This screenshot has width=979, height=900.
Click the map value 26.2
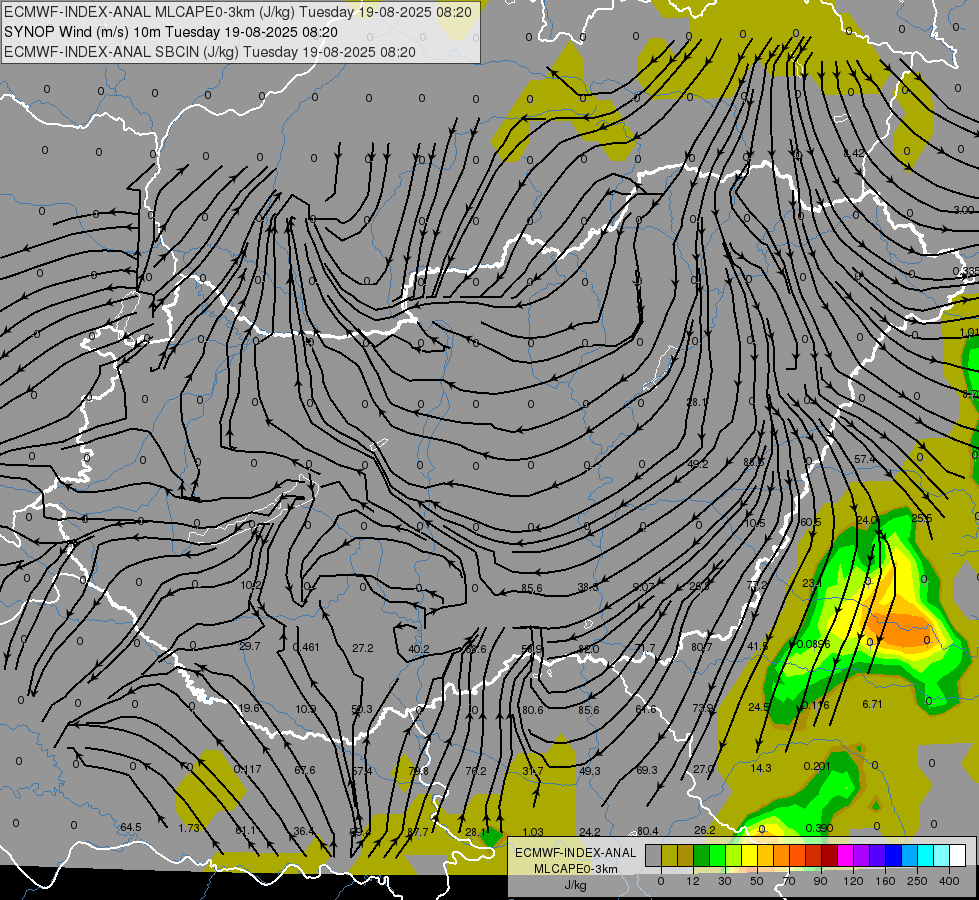pos(704,829)
